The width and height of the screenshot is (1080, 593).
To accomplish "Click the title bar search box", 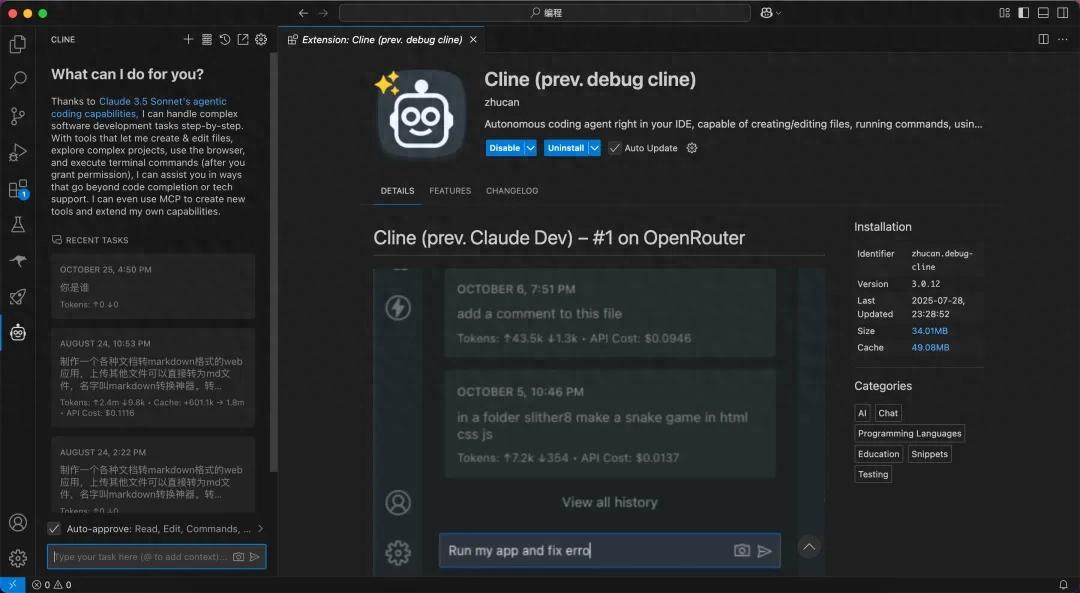I will pyautogui.click(x=545, y=12).
